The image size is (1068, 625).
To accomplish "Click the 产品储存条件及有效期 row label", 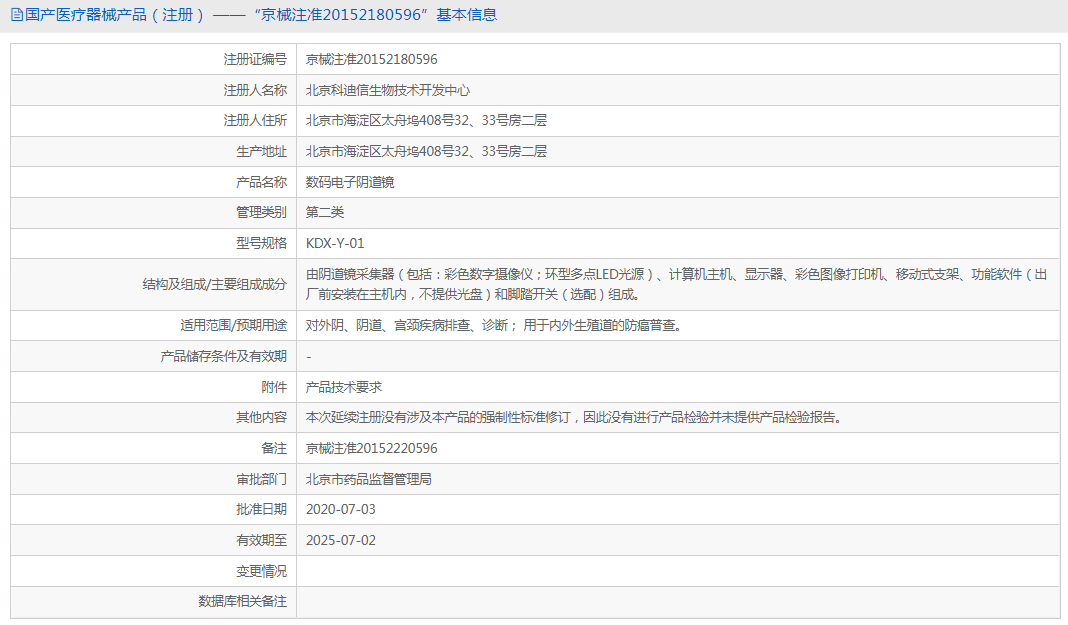I will pos(223,357).
